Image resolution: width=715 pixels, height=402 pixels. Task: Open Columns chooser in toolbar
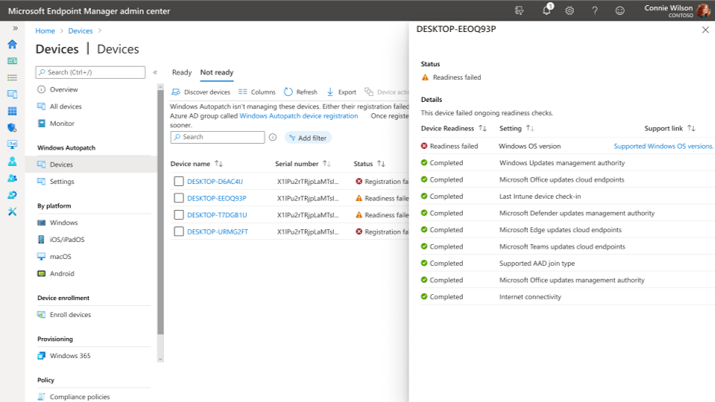[x=257, y=92]
